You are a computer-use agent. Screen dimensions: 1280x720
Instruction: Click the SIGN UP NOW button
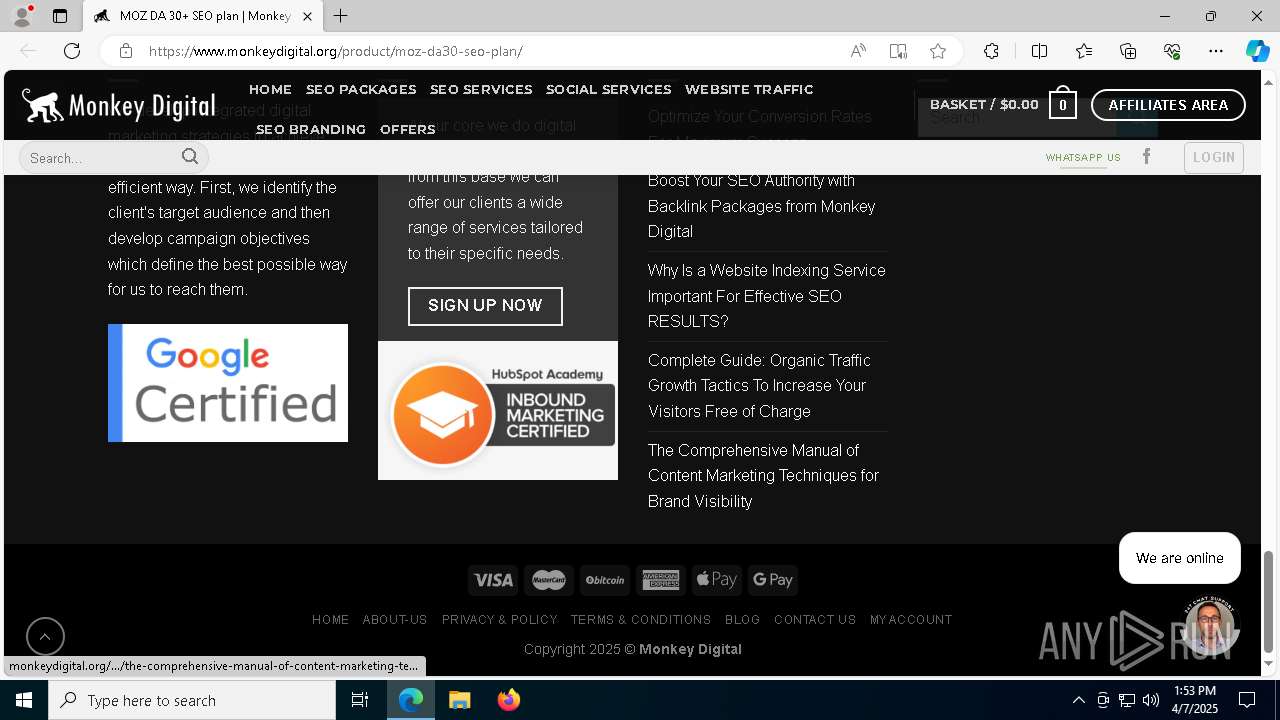tap(485, 306)
